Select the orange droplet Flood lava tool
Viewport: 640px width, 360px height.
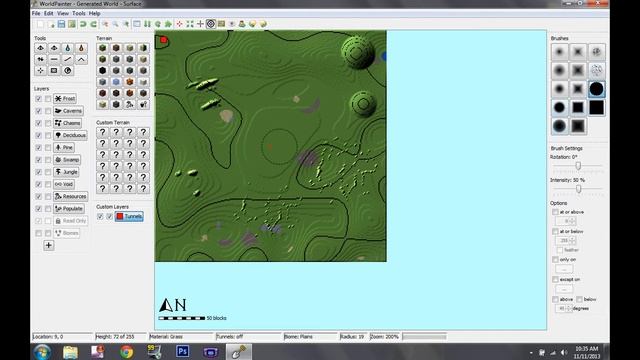(81, 48)
